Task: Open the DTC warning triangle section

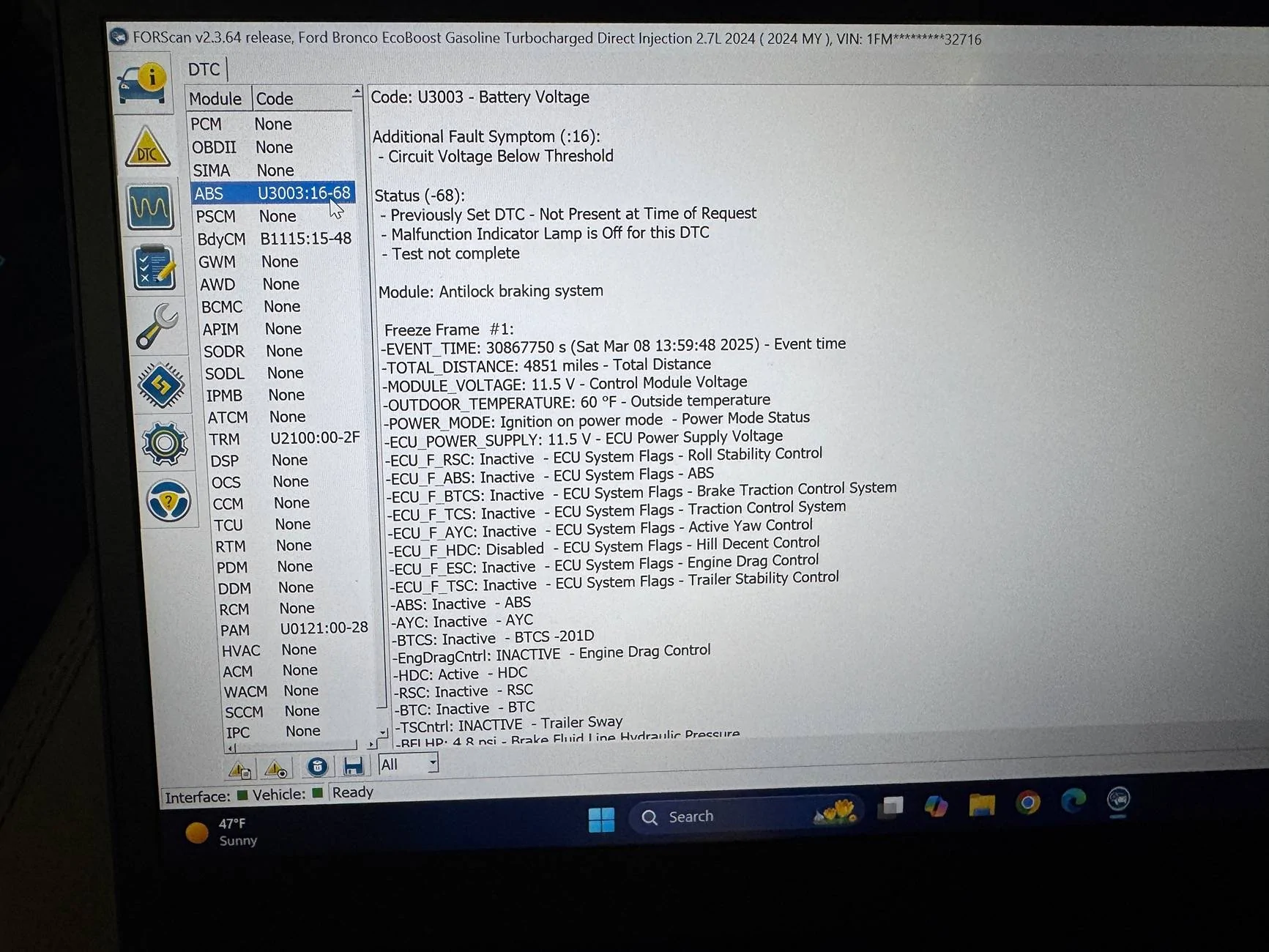Action: pos(147,147)
